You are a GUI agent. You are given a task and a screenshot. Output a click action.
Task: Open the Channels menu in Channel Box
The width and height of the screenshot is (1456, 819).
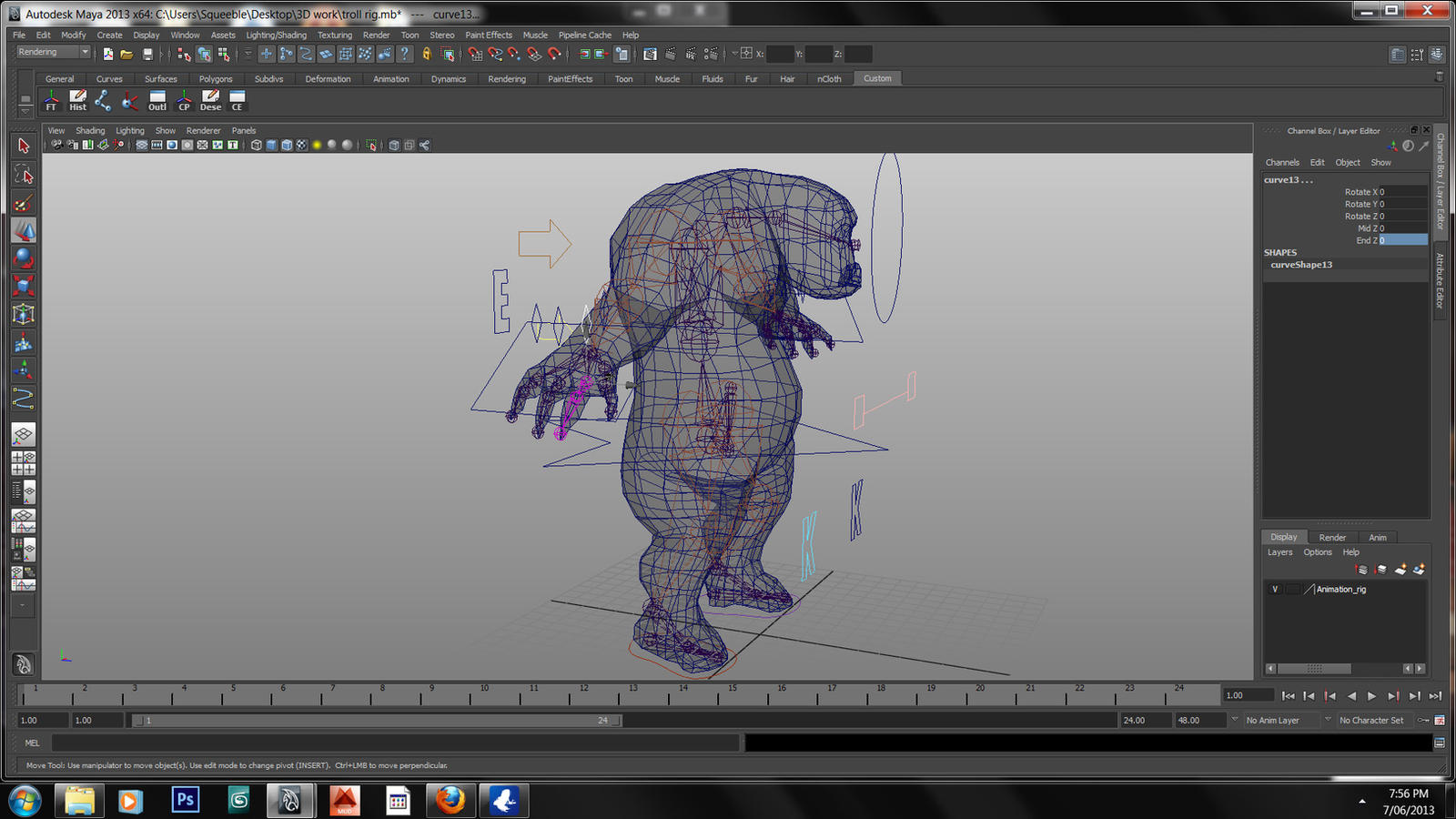1282,163
